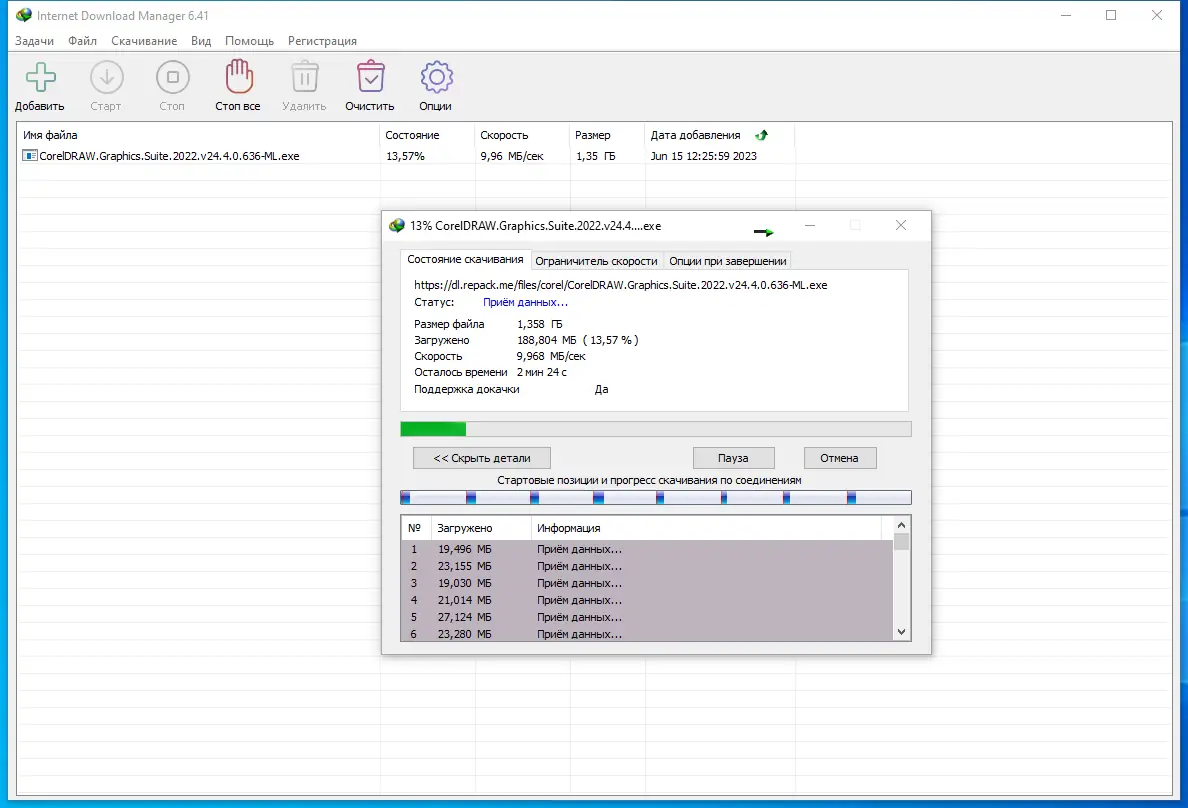Click scroll-up arrow in connections list
The width and height of the screenshot is (1188, 808).
pyautogui.click(x=901, y=525)
